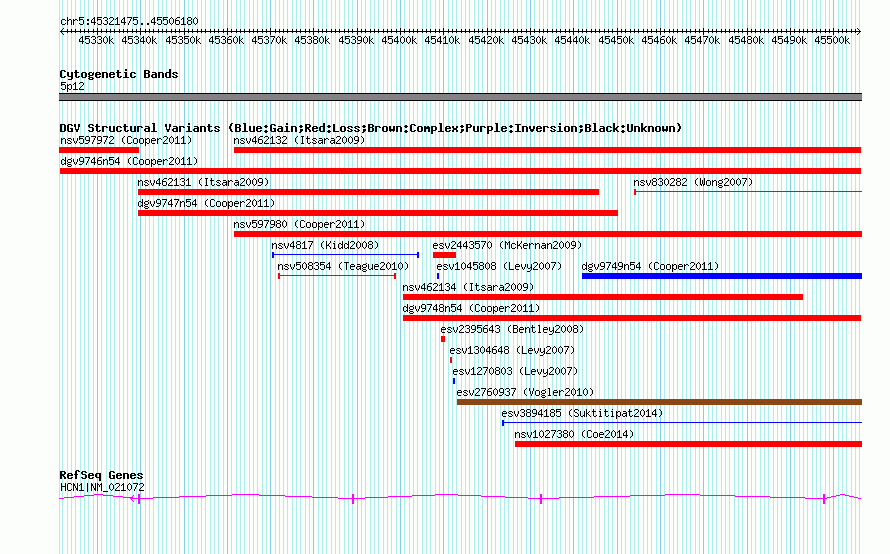Click esv1304648 (Levy2007) label
This screenshot has height=554, width=890.
pos(512,350)
